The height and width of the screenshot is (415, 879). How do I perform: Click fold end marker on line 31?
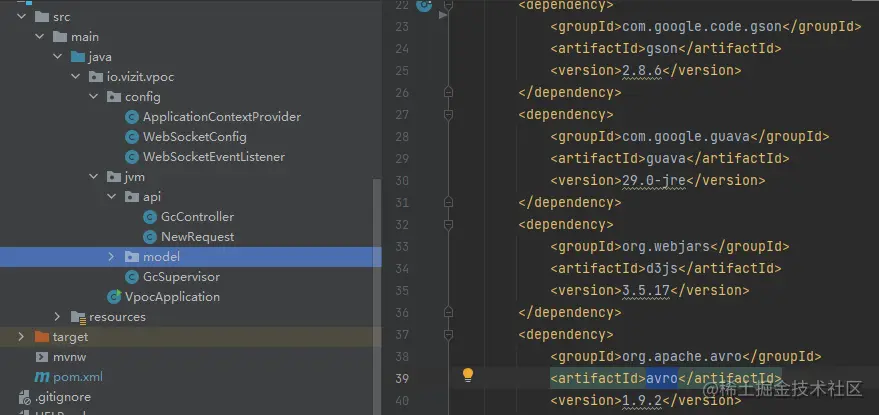click(x=447, y=202)
